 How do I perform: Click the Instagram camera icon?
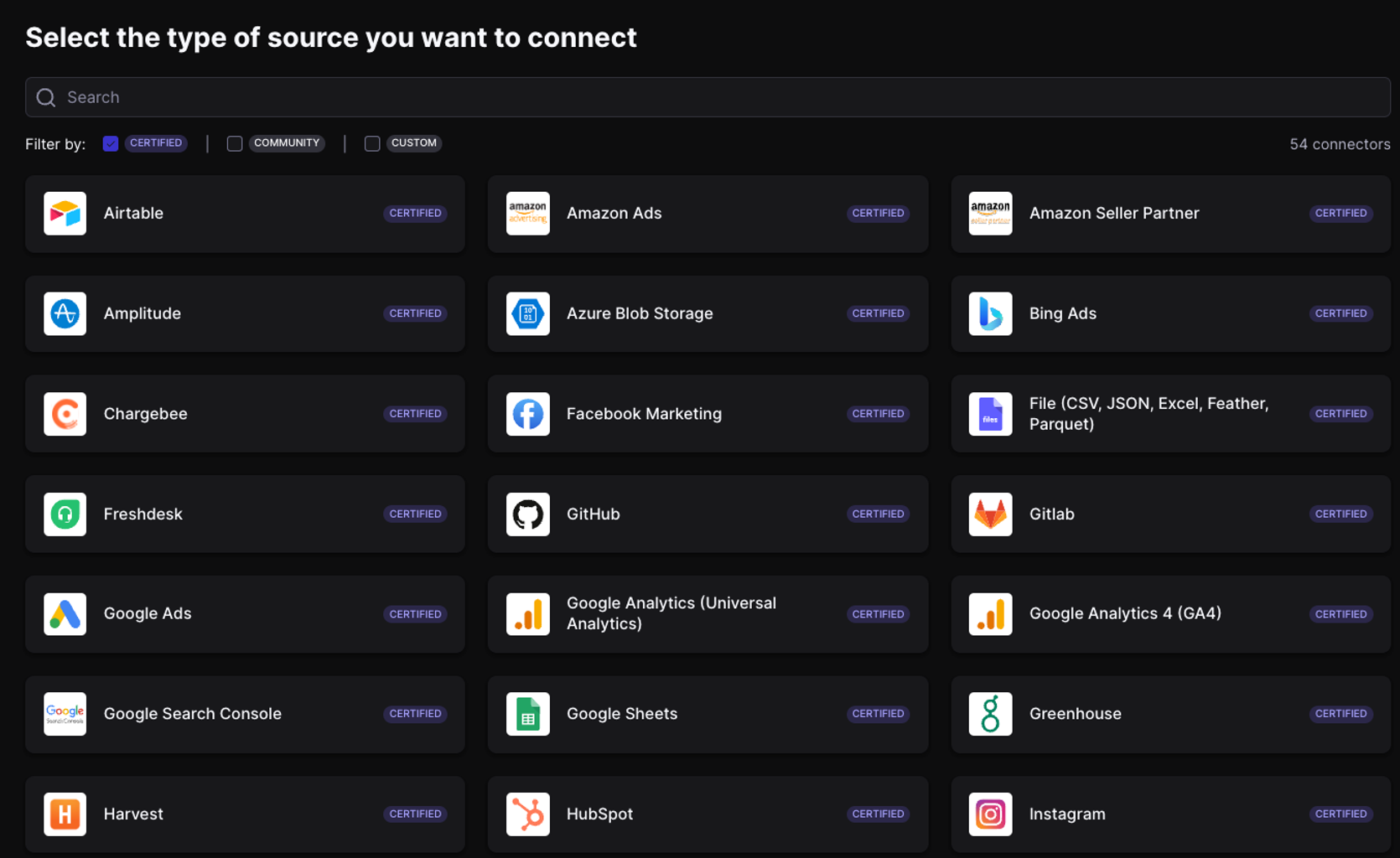tap(990, 814)
